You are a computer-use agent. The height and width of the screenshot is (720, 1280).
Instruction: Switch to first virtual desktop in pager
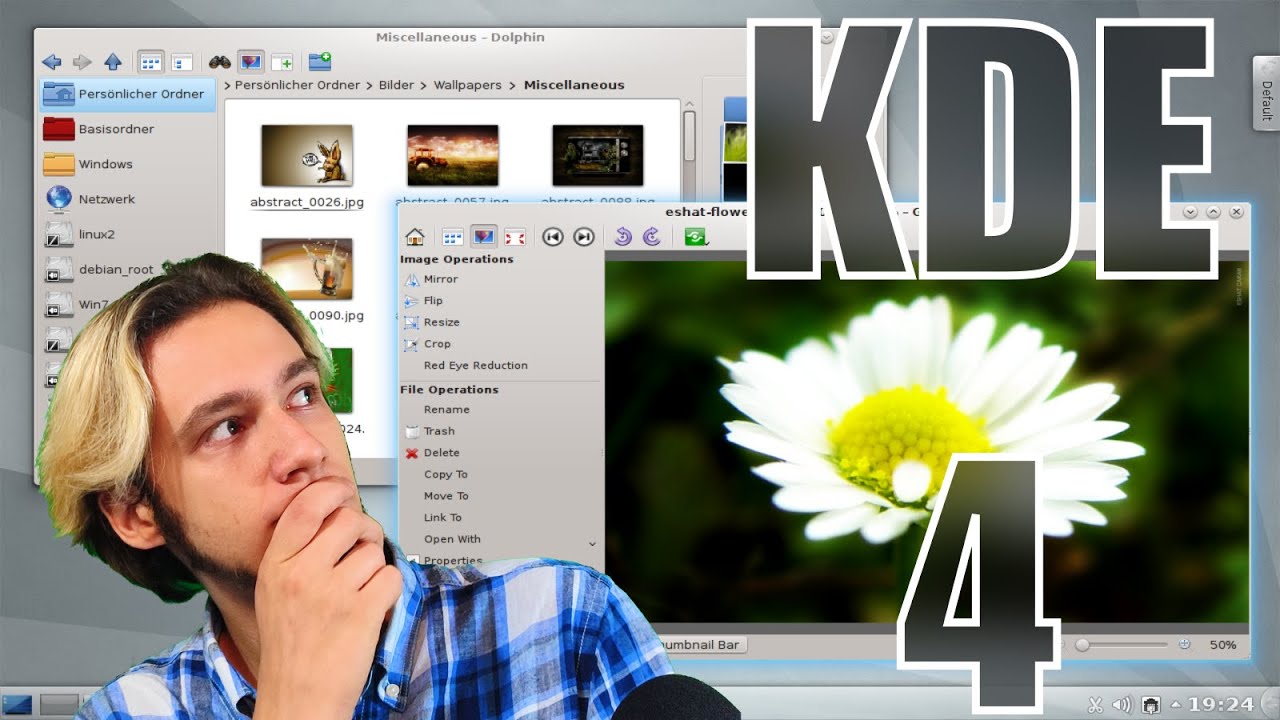(x=17, y=705)
